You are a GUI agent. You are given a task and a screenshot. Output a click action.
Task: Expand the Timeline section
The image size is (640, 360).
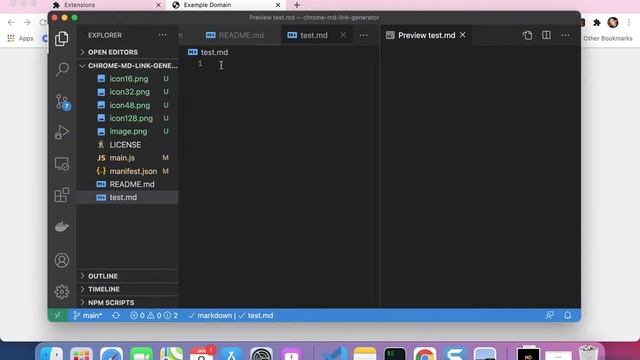coord(128,289)
